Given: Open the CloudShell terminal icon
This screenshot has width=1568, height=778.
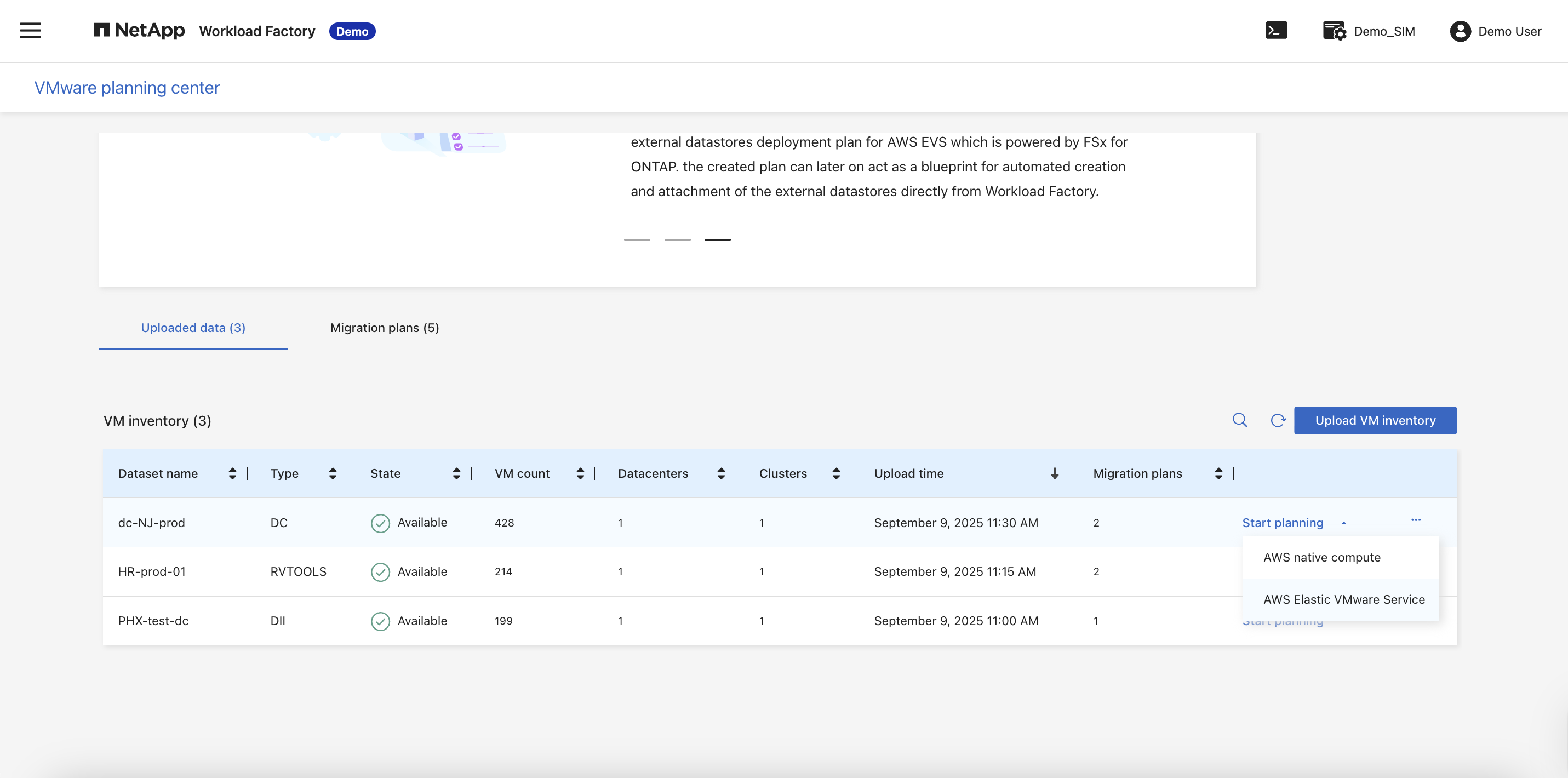Looking at the screenshot, I should (1276, 31).
